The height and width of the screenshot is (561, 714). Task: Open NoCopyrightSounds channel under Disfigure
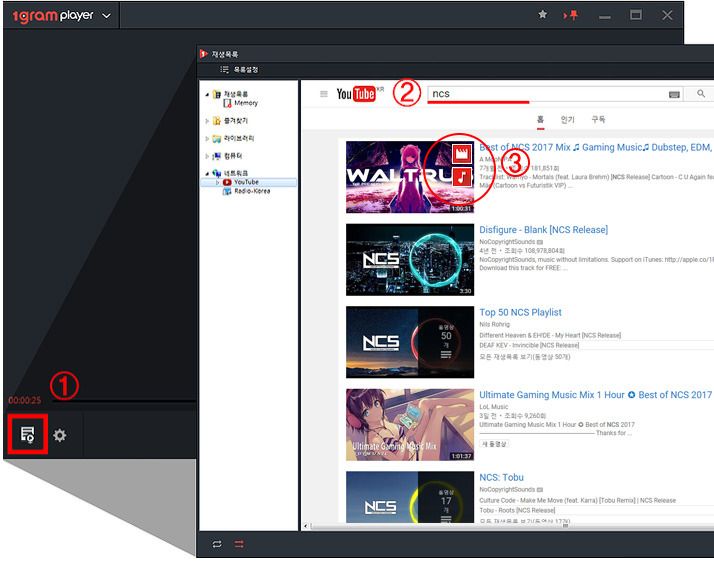507,242
